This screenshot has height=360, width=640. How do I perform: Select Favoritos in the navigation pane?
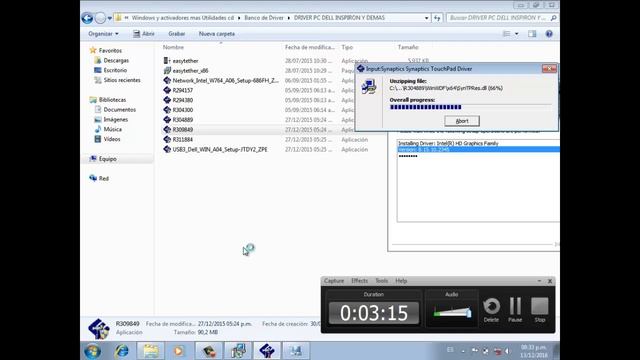tap(106, 50)
